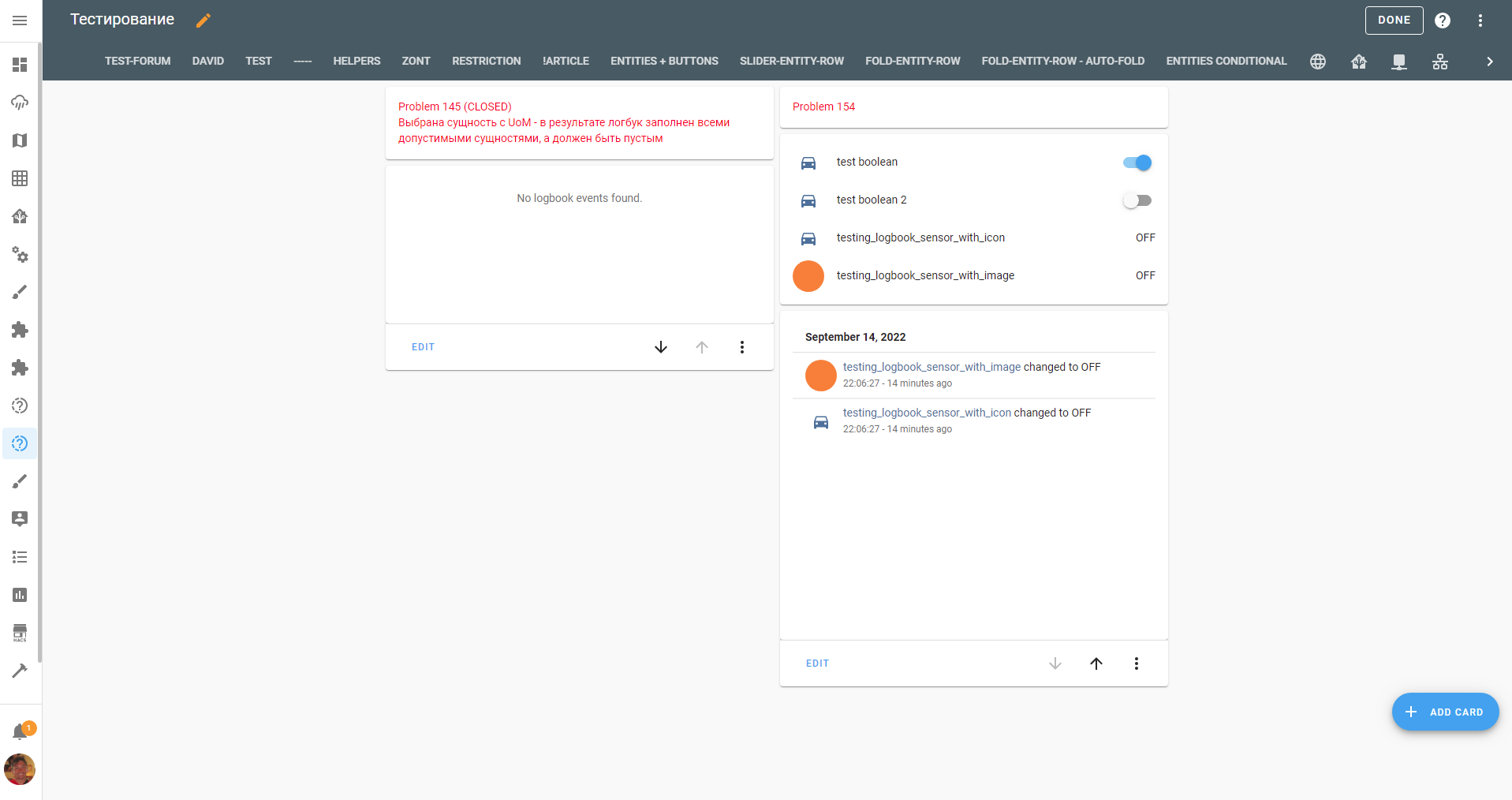Viewport: 1512px width, 800px height.
Task: Click the car icon for test boolean
Action: [808, 163]
